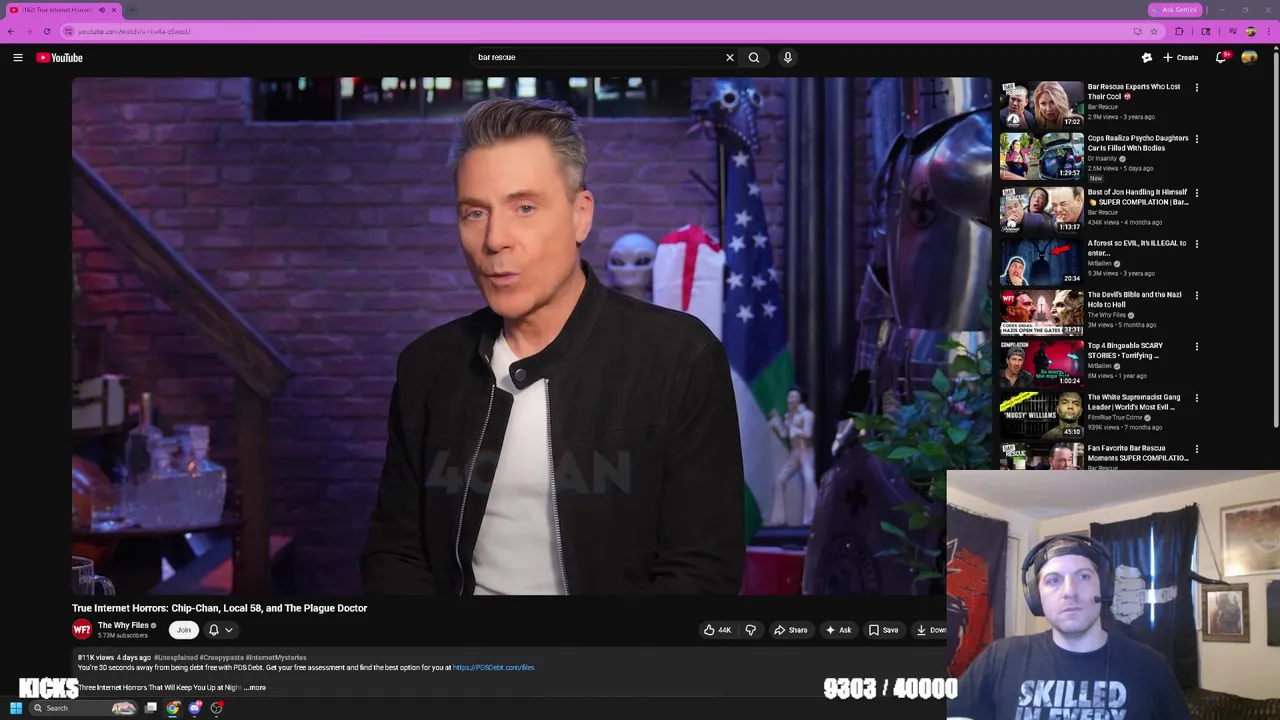Open Task View on the taskbar
The width and height of the screenshot is (1280, 720).
point(151,708)
